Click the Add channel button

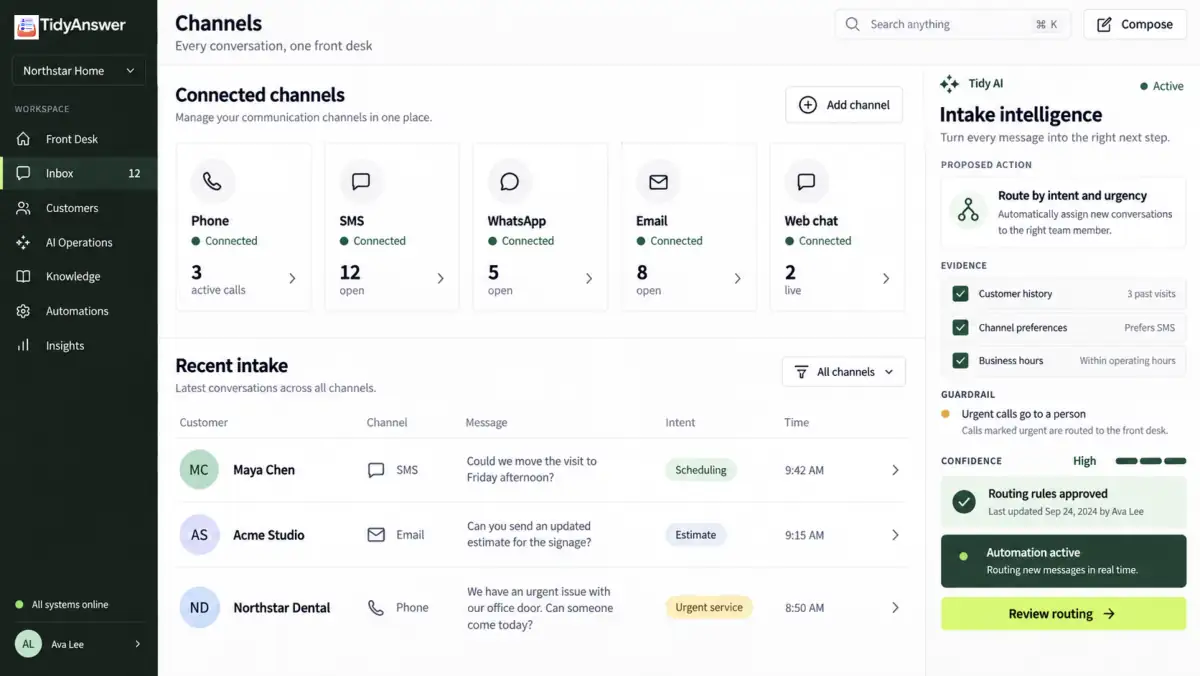[844, 105]
